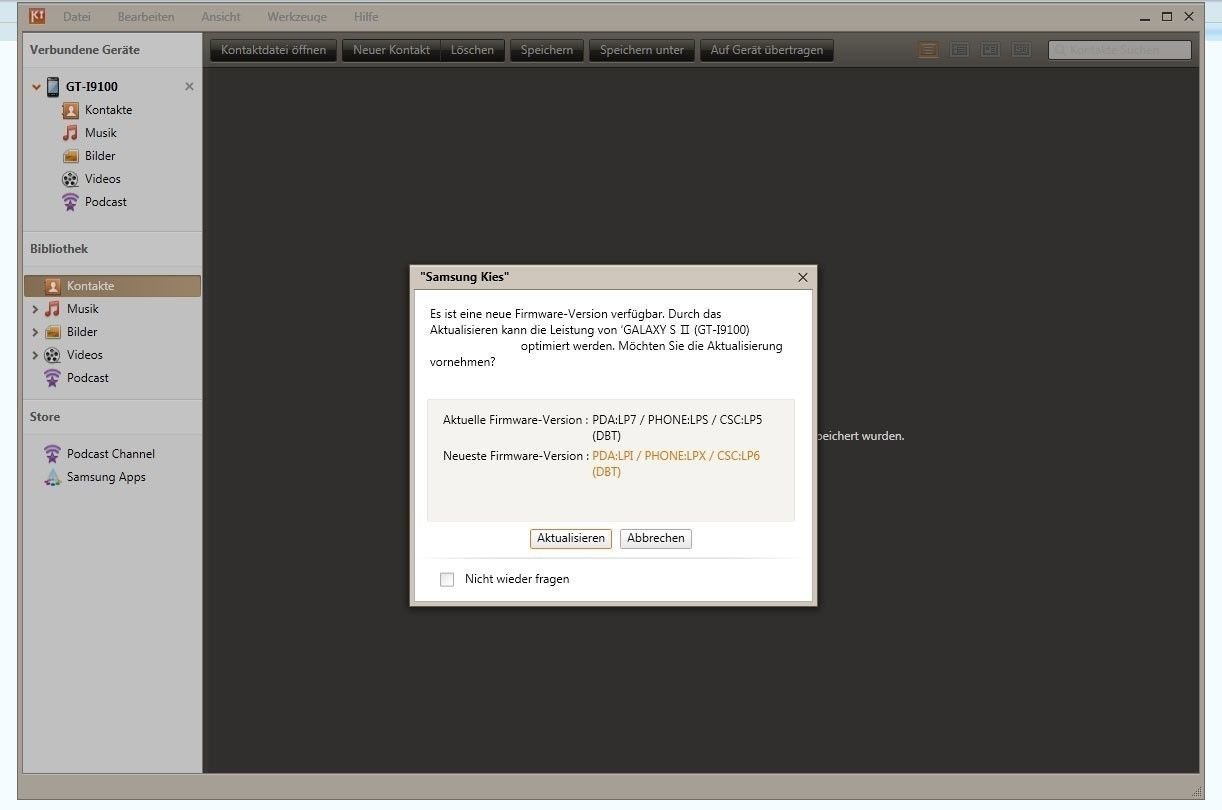Click the 'Auf Gerät übertragen' button
Image resolution: width=1222 pixels, height=810 pixels.
tap(767, 50)
